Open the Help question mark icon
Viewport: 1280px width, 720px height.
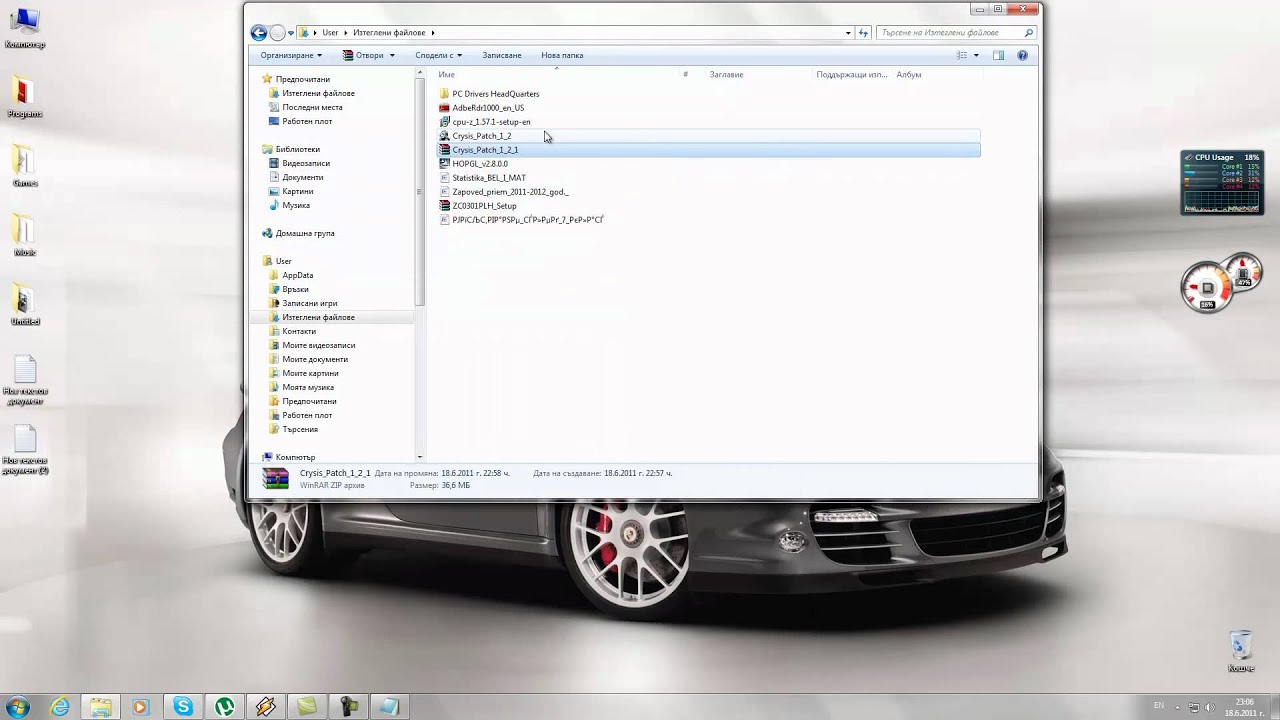coord(1022,55)
